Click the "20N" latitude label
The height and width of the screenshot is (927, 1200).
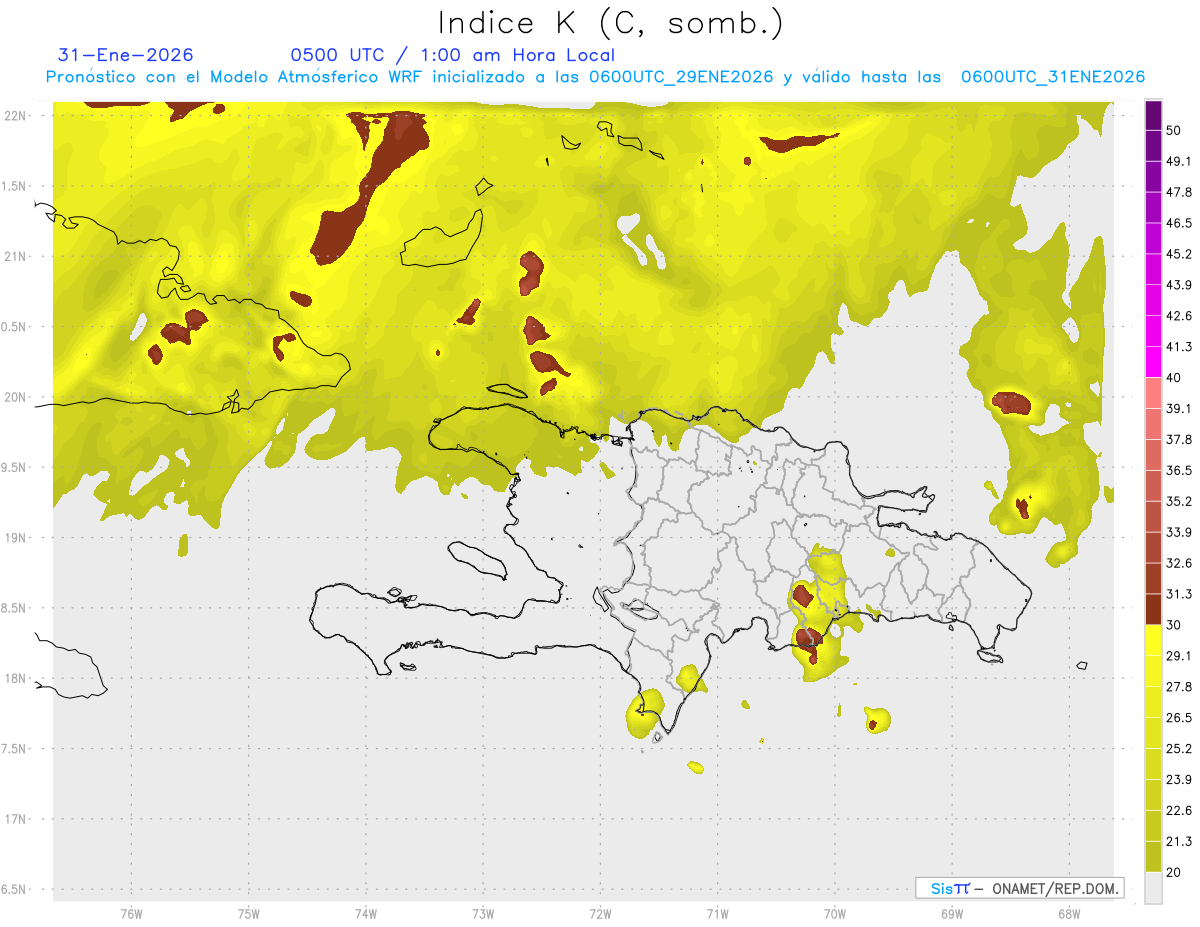pyautogui.click(x=16, y=397)
